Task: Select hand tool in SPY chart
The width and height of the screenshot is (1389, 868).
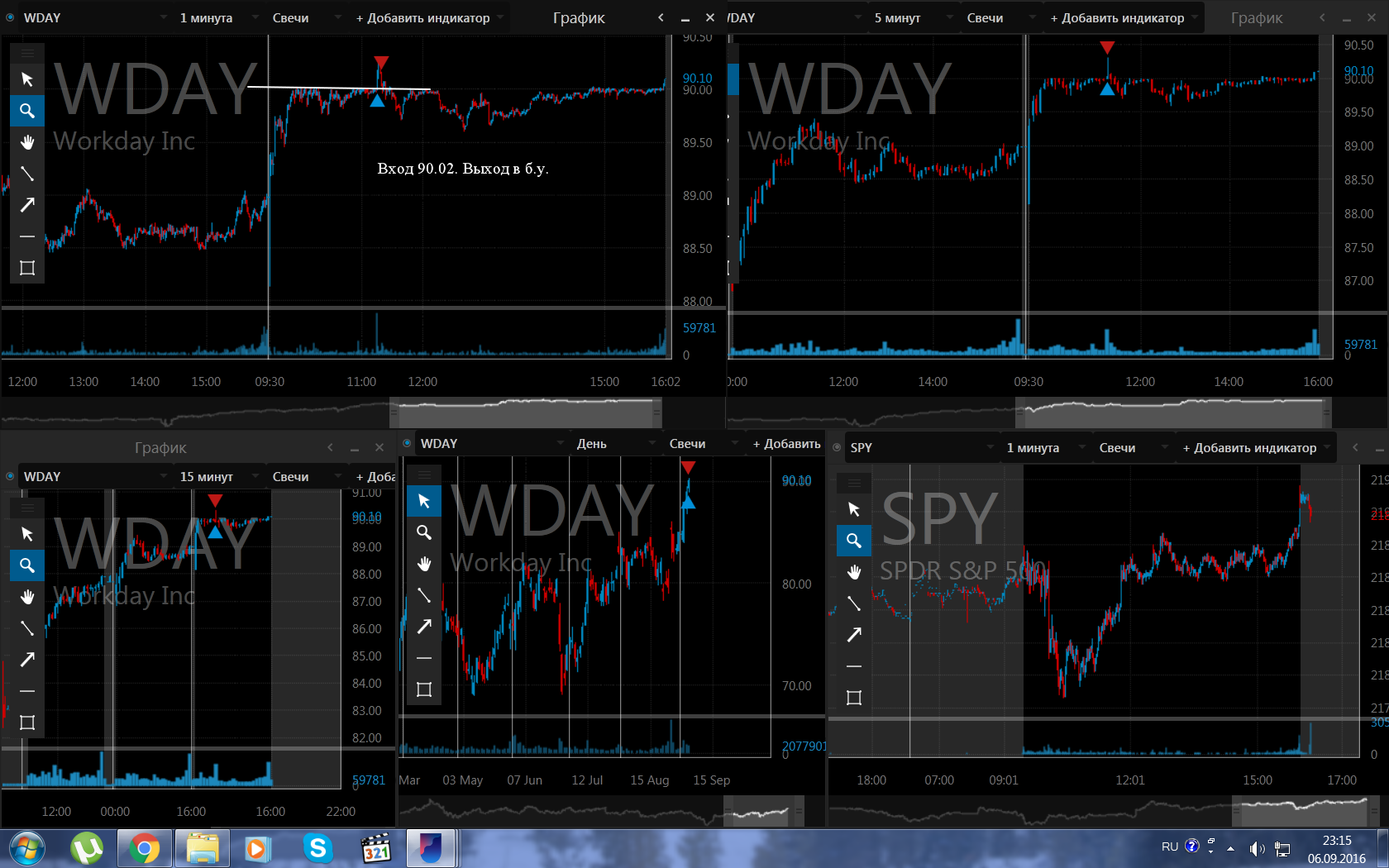Action: tap(854, 572)
